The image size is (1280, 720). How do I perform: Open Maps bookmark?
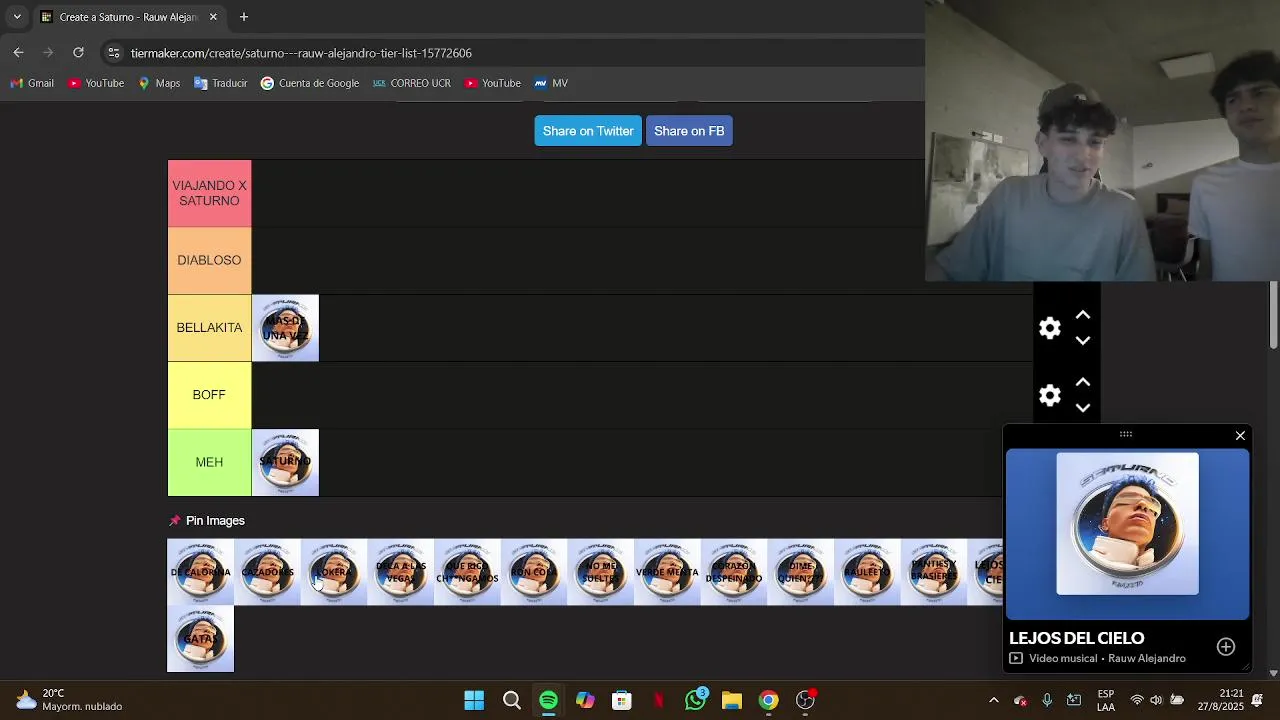pos(159,83)
